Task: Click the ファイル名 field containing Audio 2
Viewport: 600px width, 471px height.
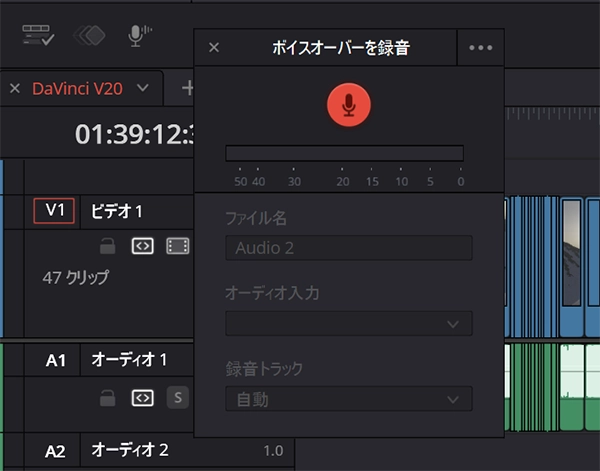Action: pos(348,248)
